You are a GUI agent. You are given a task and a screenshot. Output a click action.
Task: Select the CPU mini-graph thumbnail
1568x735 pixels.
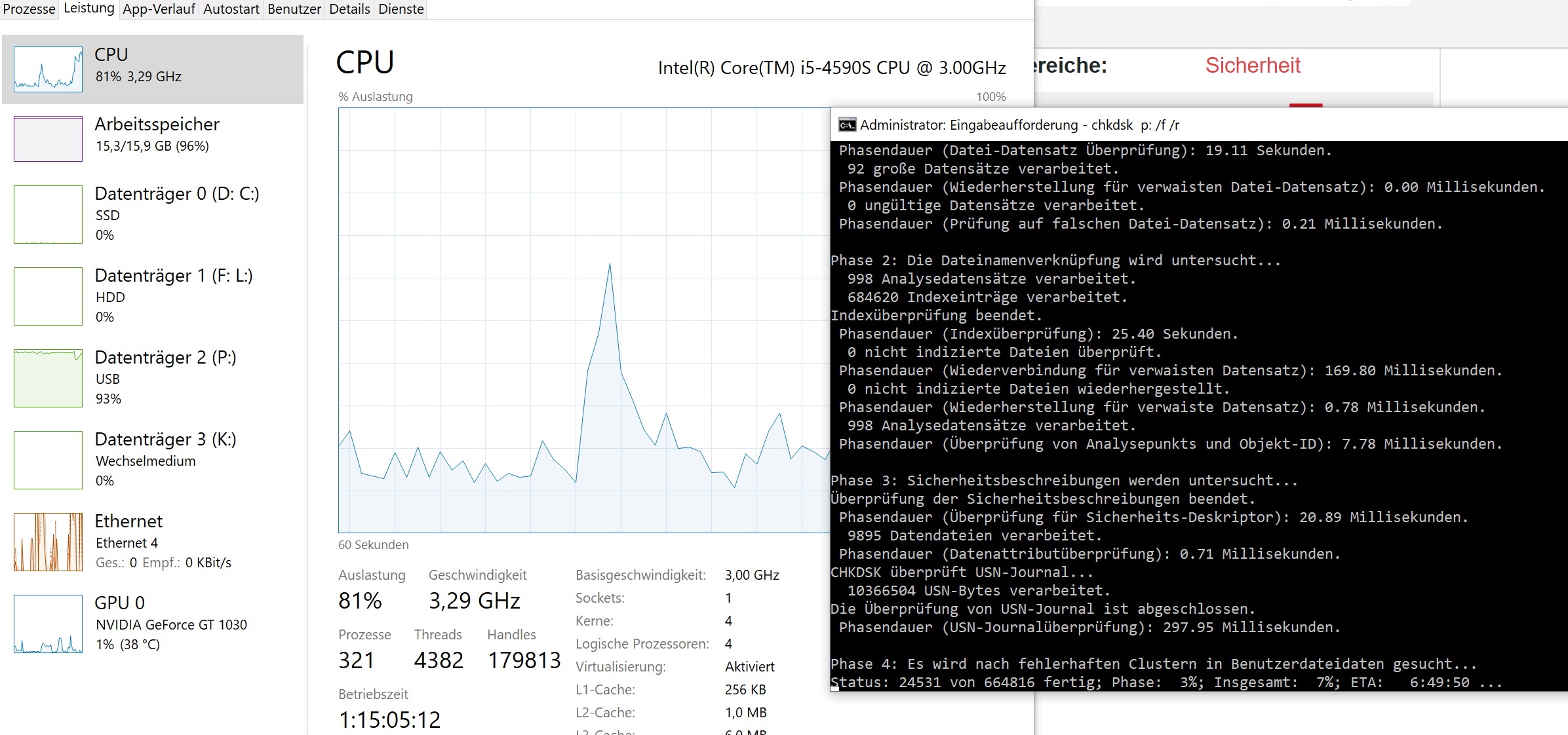click(x=48, y=69)
